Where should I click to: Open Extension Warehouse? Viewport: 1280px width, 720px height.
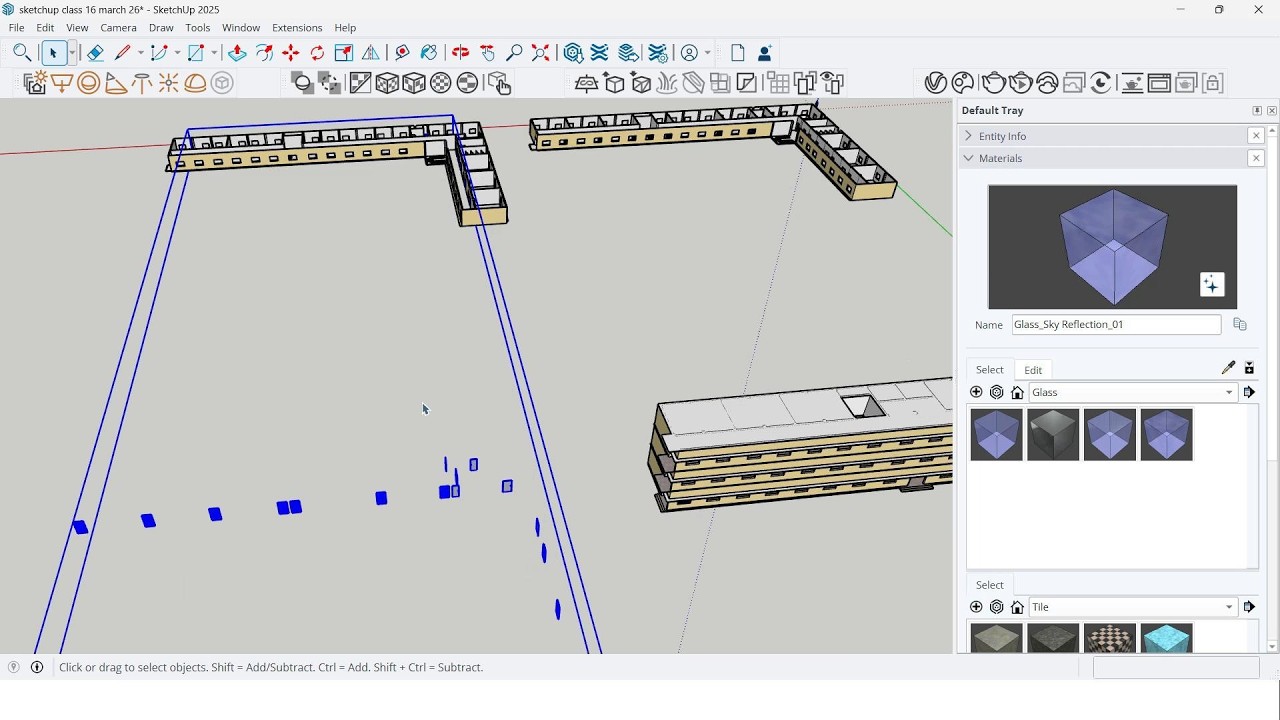(600, 53)
